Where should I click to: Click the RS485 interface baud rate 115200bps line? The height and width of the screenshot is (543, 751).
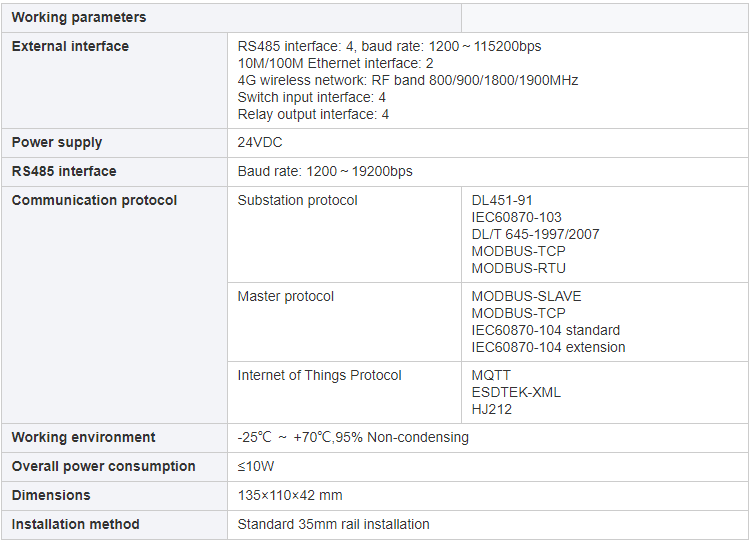(x=389, y=46)
